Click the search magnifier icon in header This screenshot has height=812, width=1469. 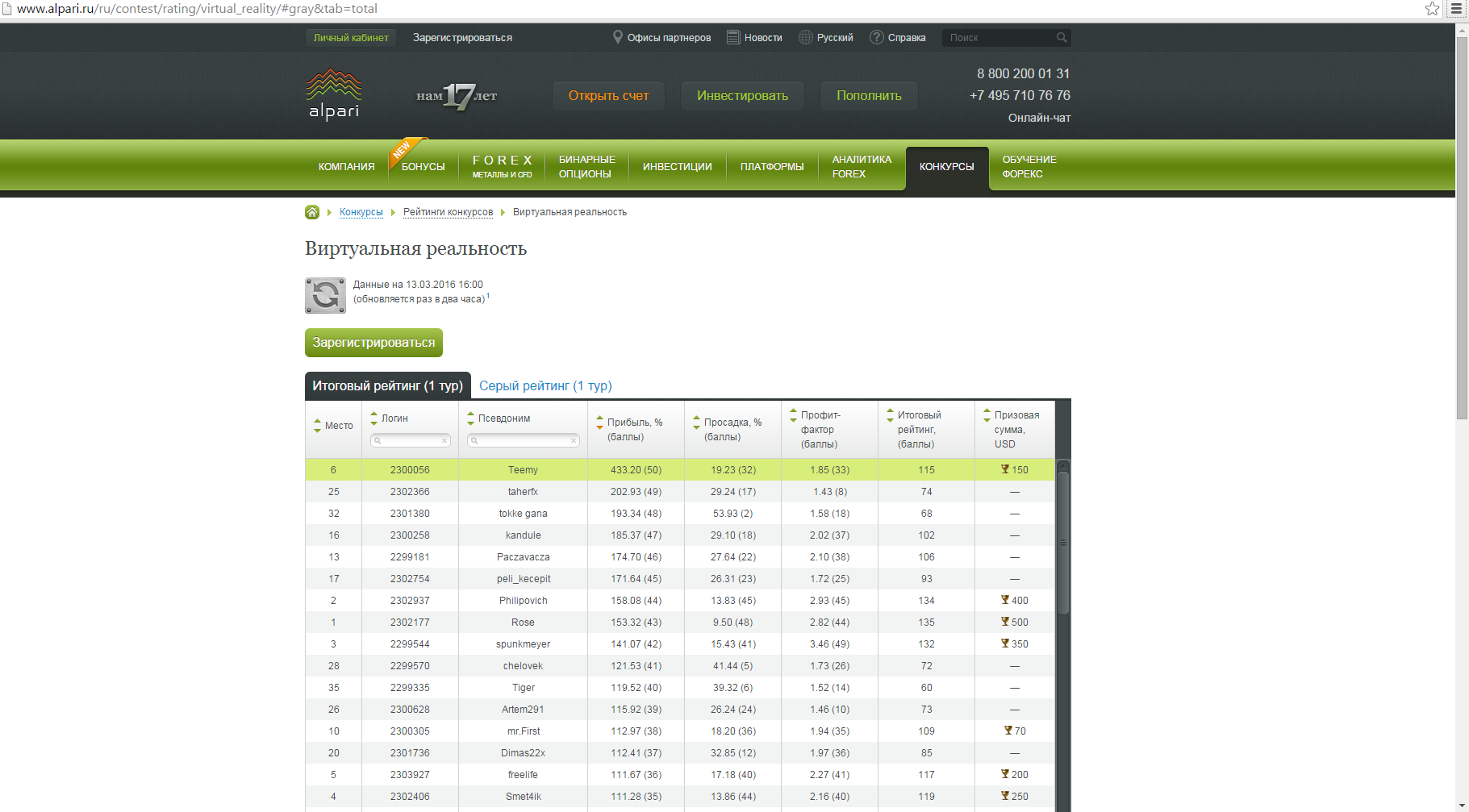(x=1062, y=38)
